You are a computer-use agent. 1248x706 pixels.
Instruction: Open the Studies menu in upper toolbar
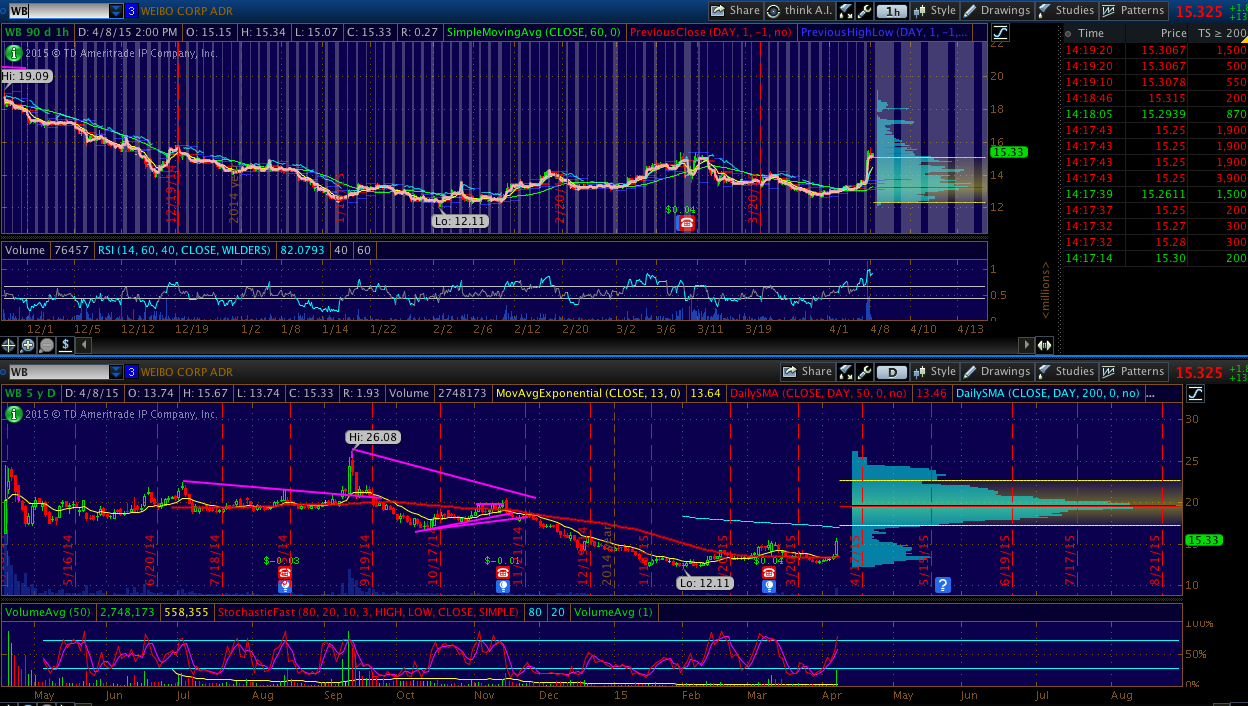(1066, 11)
